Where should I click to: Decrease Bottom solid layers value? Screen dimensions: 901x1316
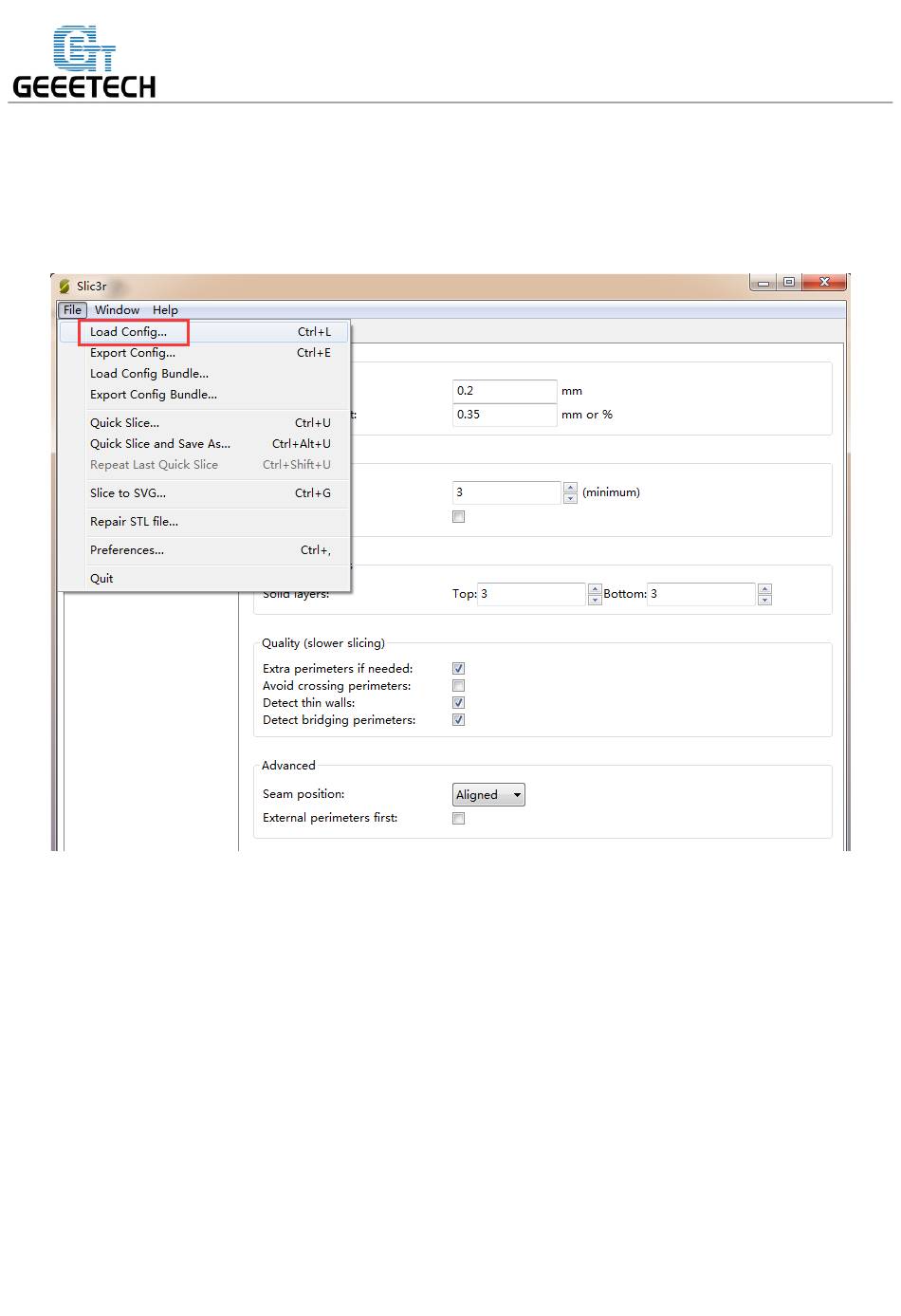click(x=764, y=600)
